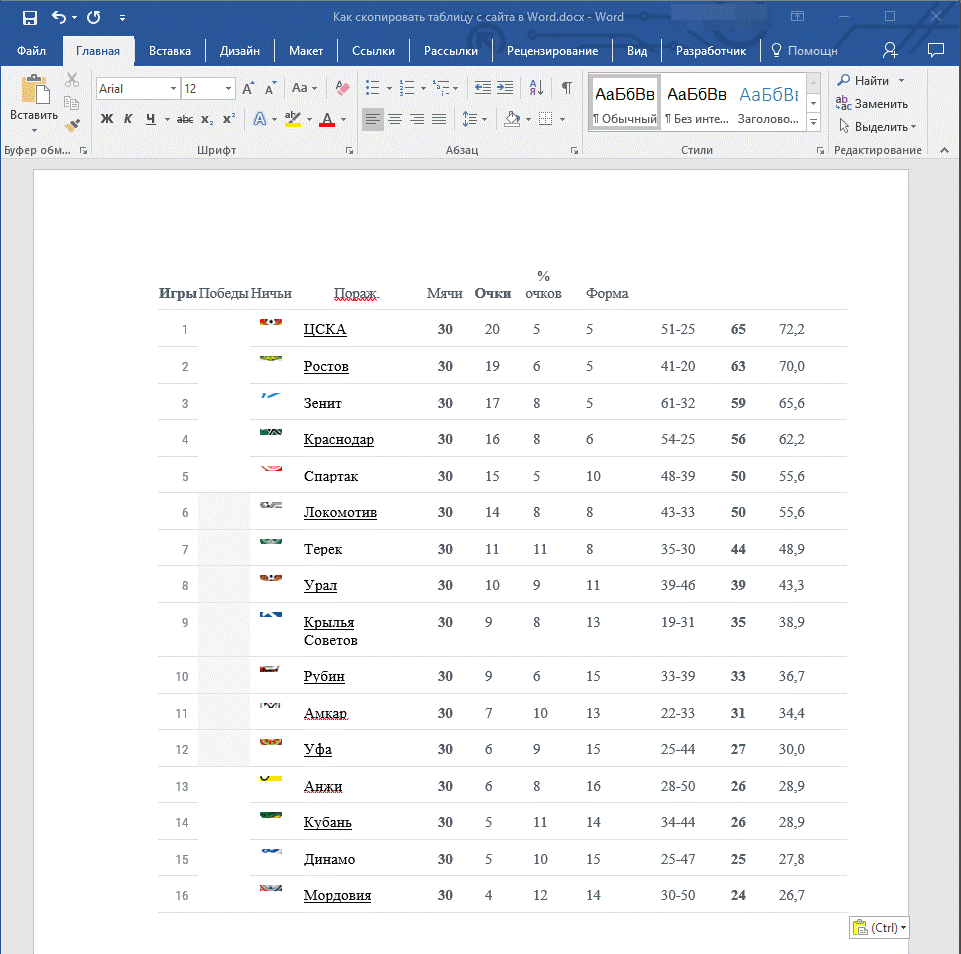Select the Обычный style thumbnail
This screenshot has width=961, height=954.
tap(625, 103)
